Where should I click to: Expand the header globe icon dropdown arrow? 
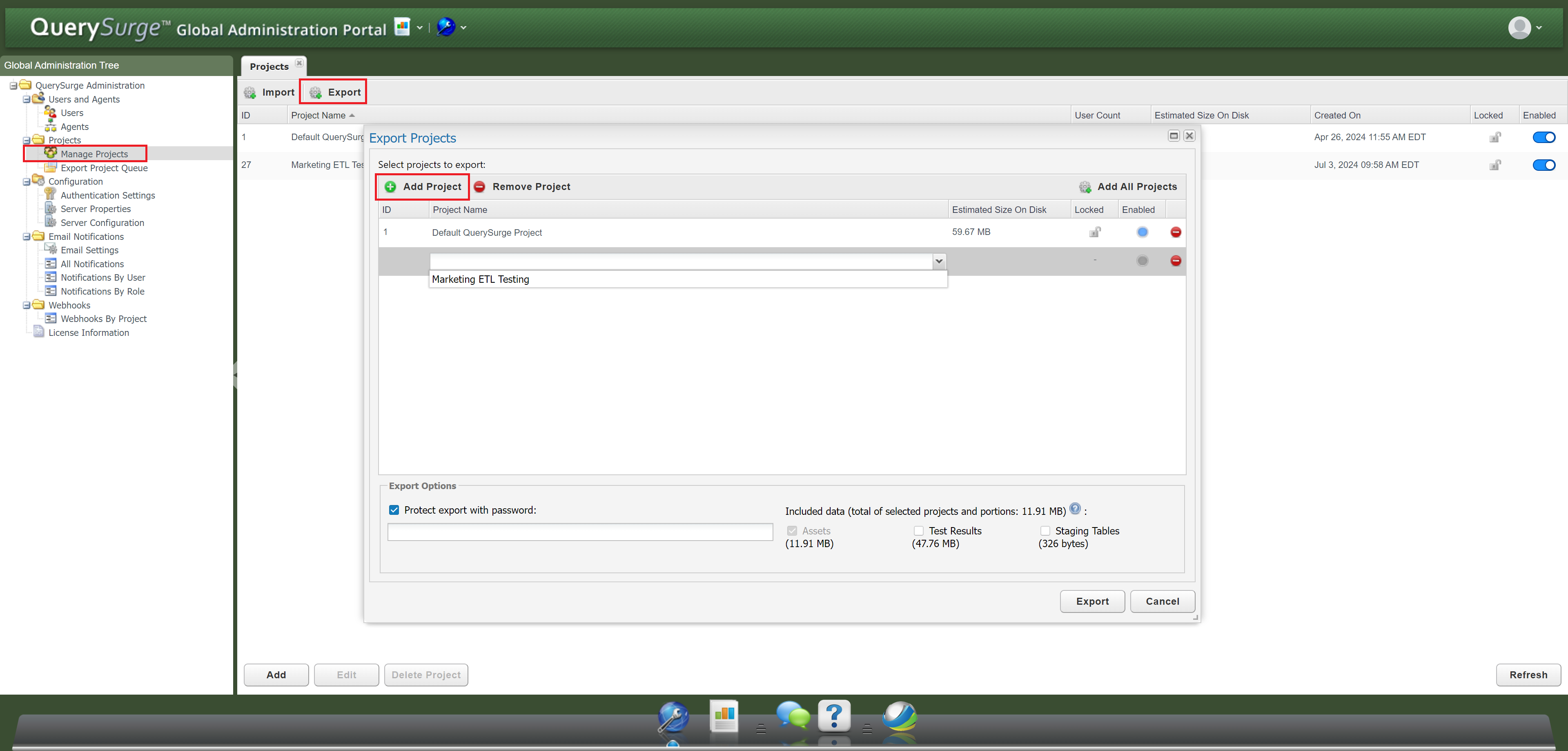tap(464, 28)
